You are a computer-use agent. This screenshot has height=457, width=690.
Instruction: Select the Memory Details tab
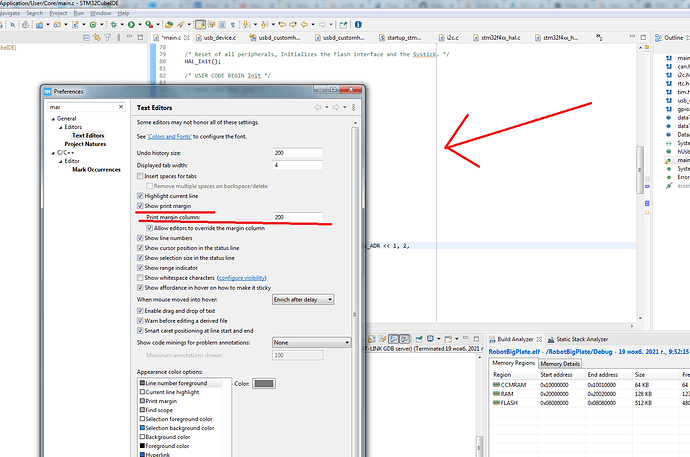[x=560, y=364]
